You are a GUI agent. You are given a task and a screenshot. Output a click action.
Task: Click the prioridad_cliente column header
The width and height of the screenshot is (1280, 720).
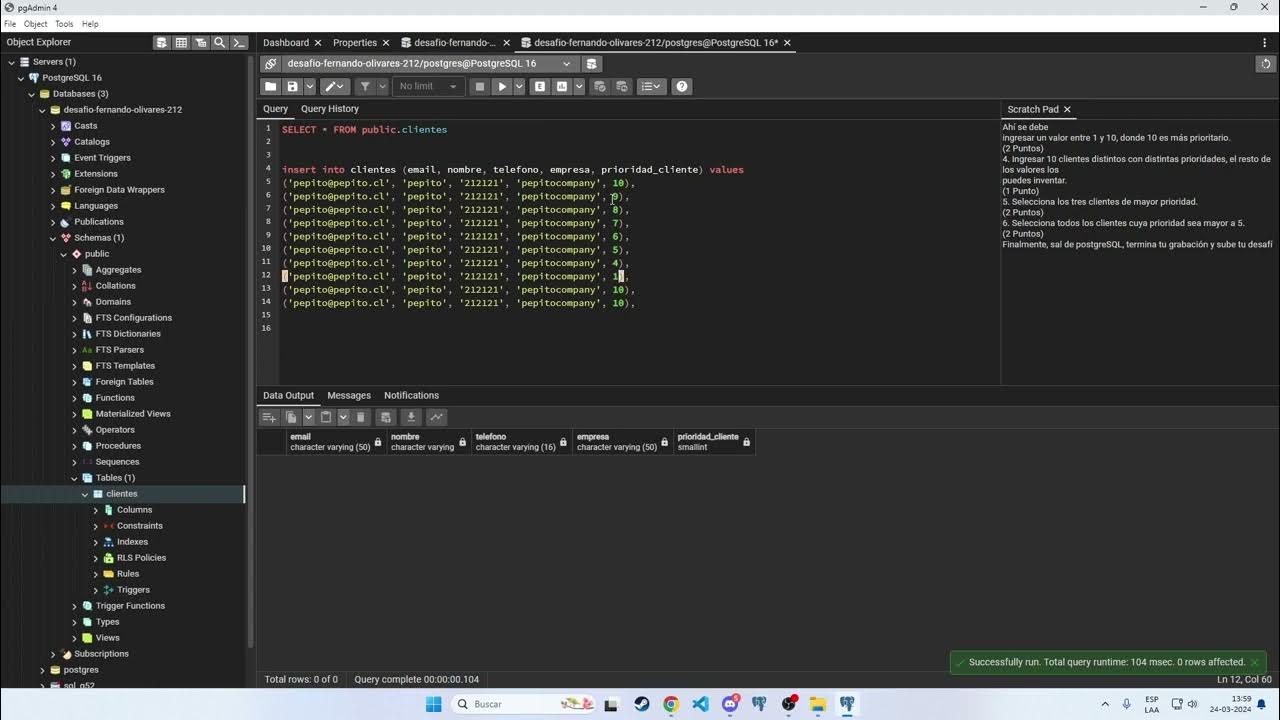coord(714,442)
